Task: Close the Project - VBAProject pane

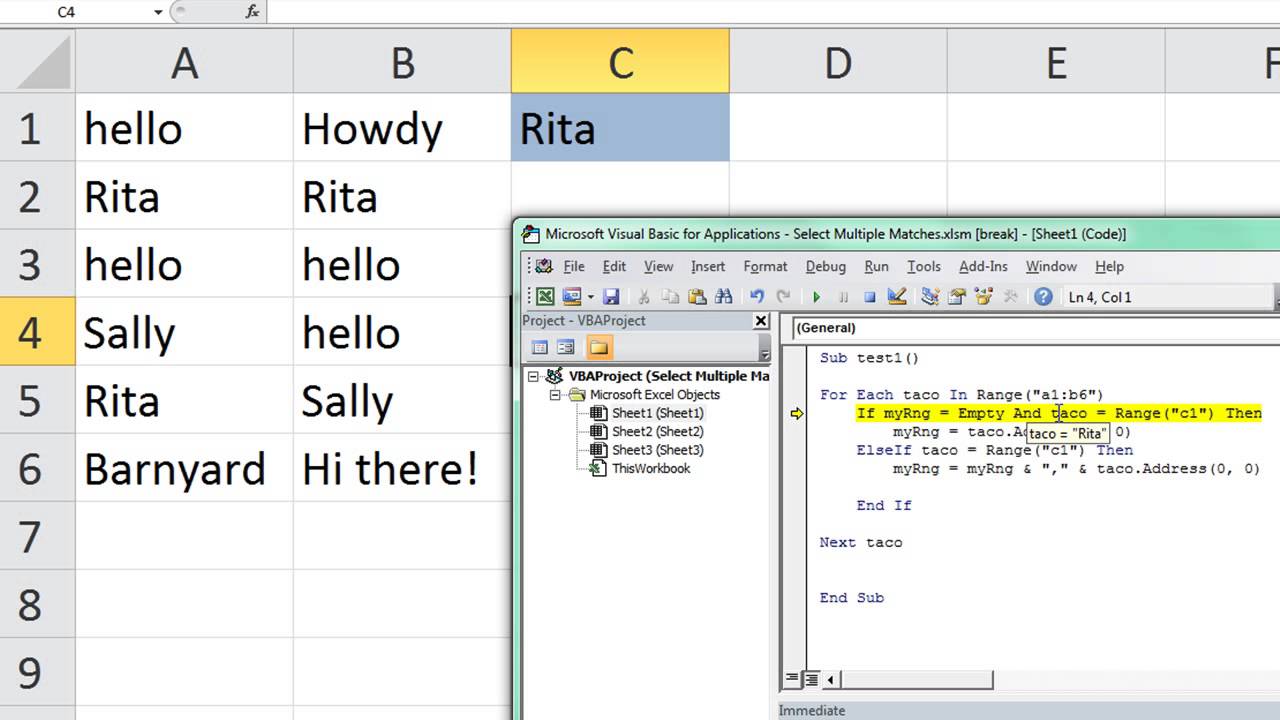Action: [x=761, y=321]
